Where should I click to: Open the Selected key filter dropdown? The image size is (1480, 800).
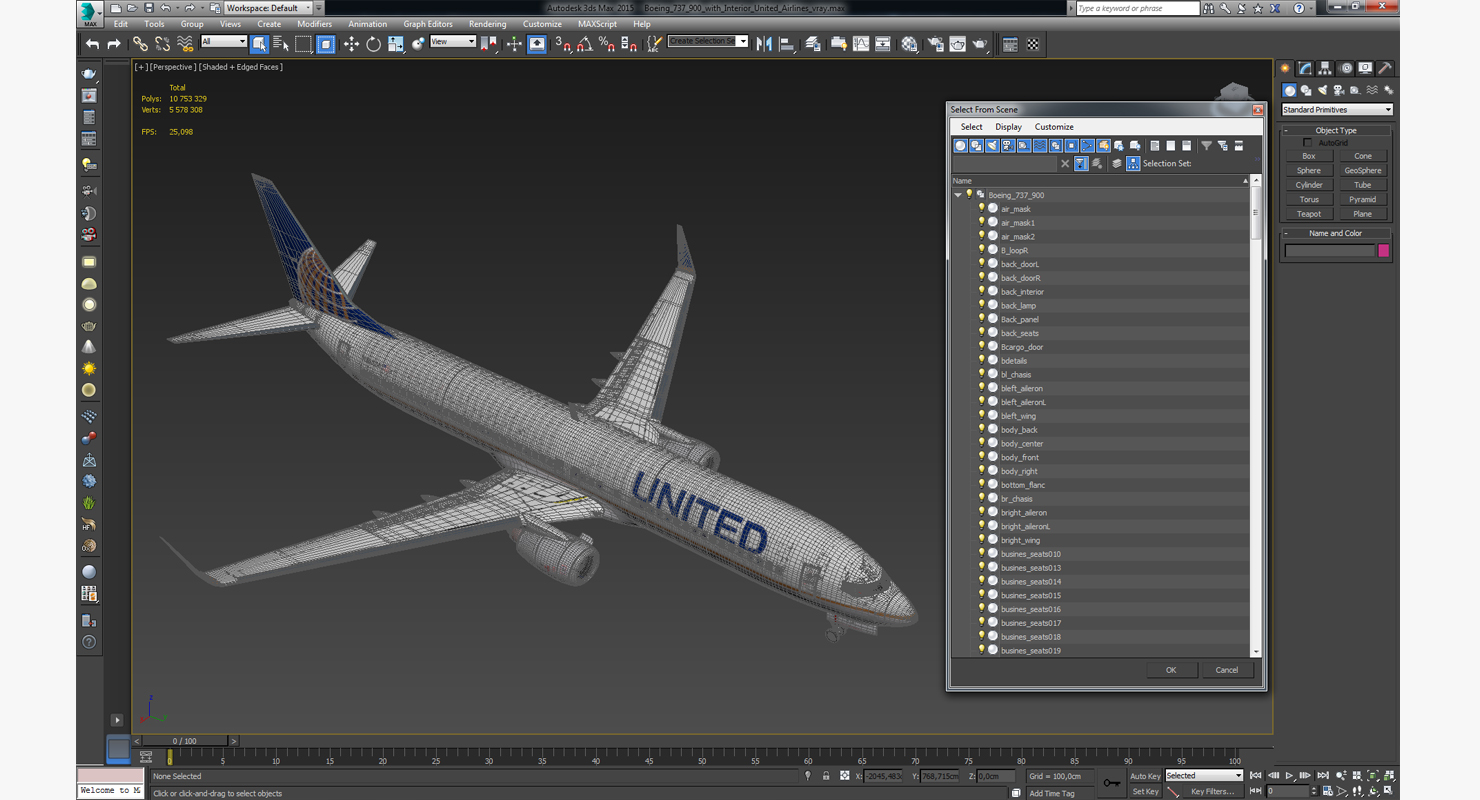1204,776
